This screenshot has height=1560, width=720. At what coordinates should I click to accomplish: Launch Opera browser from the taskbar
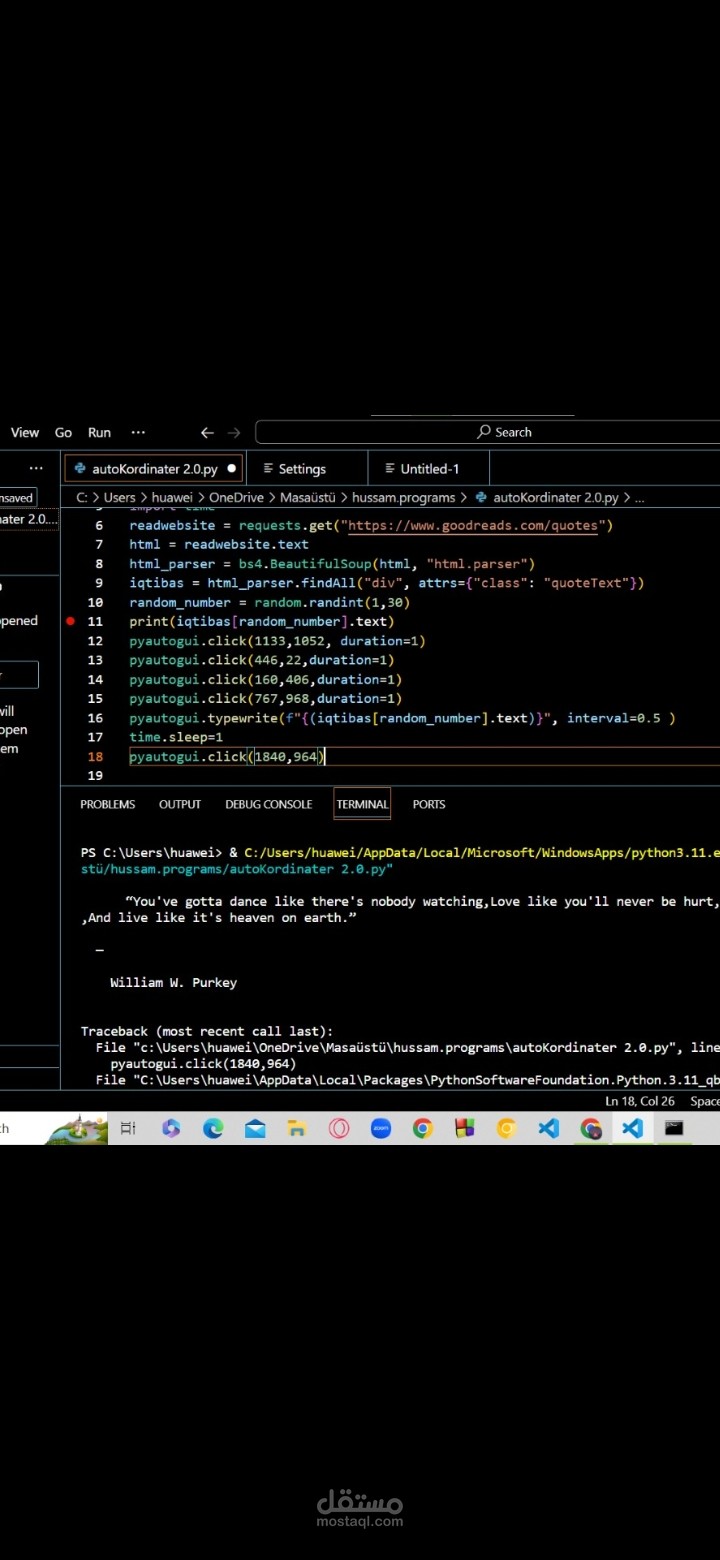[339, 1128]
